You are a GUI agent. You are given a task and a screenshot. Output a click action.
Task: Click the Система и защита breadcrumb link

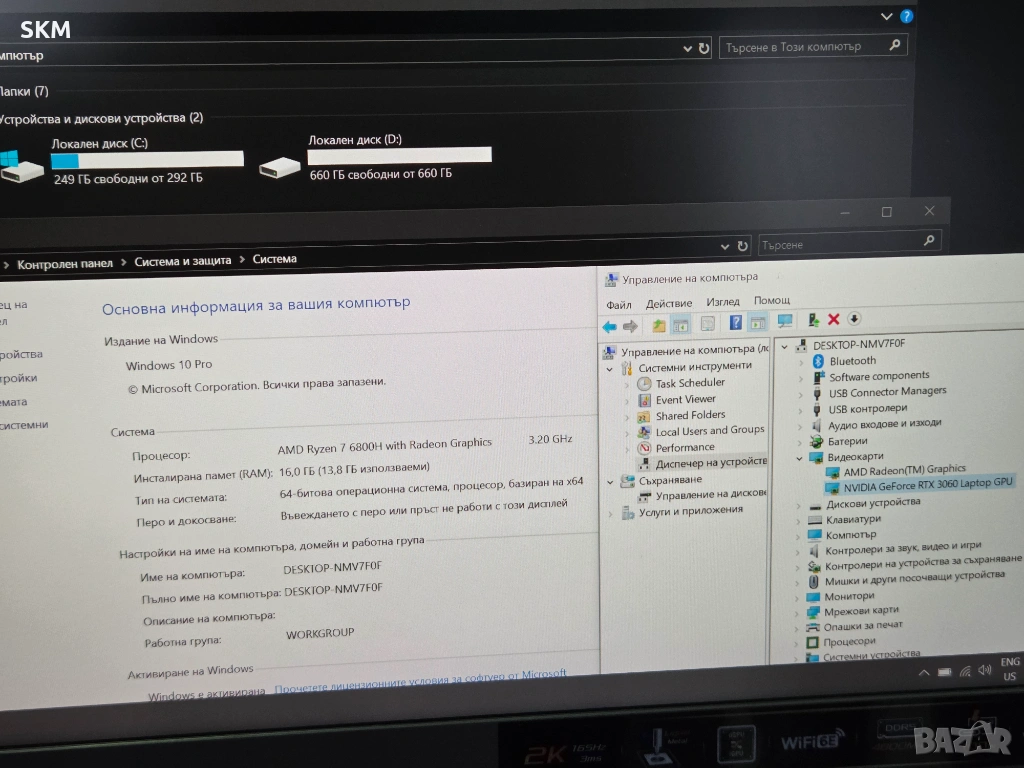(182, 261)
